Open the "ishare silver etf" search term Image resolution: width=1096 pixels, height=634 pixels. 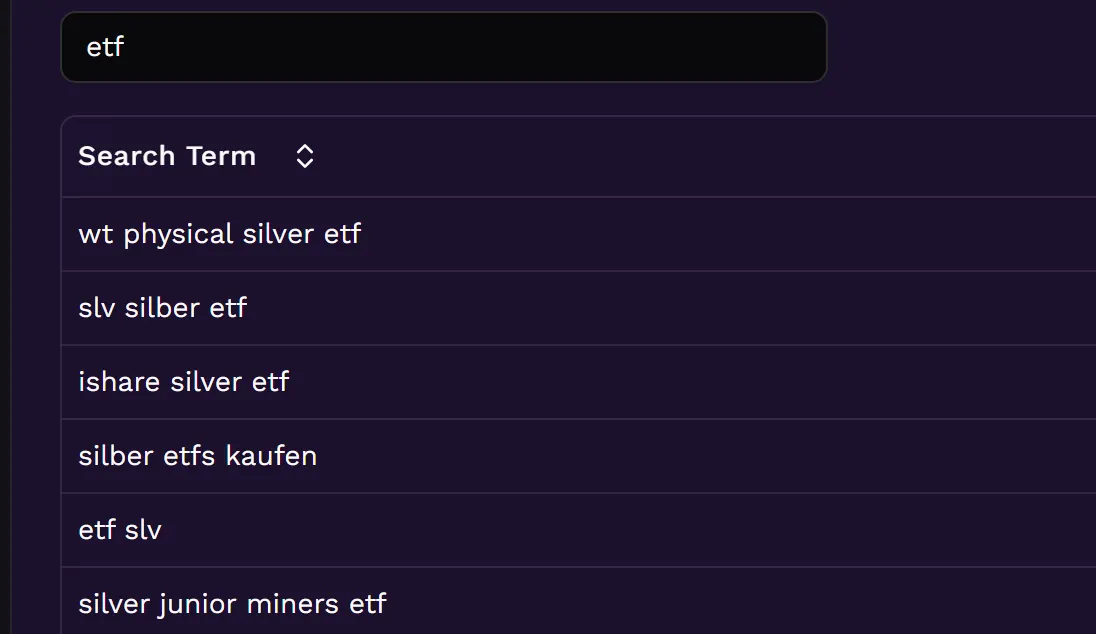click(x=183, y=382)
